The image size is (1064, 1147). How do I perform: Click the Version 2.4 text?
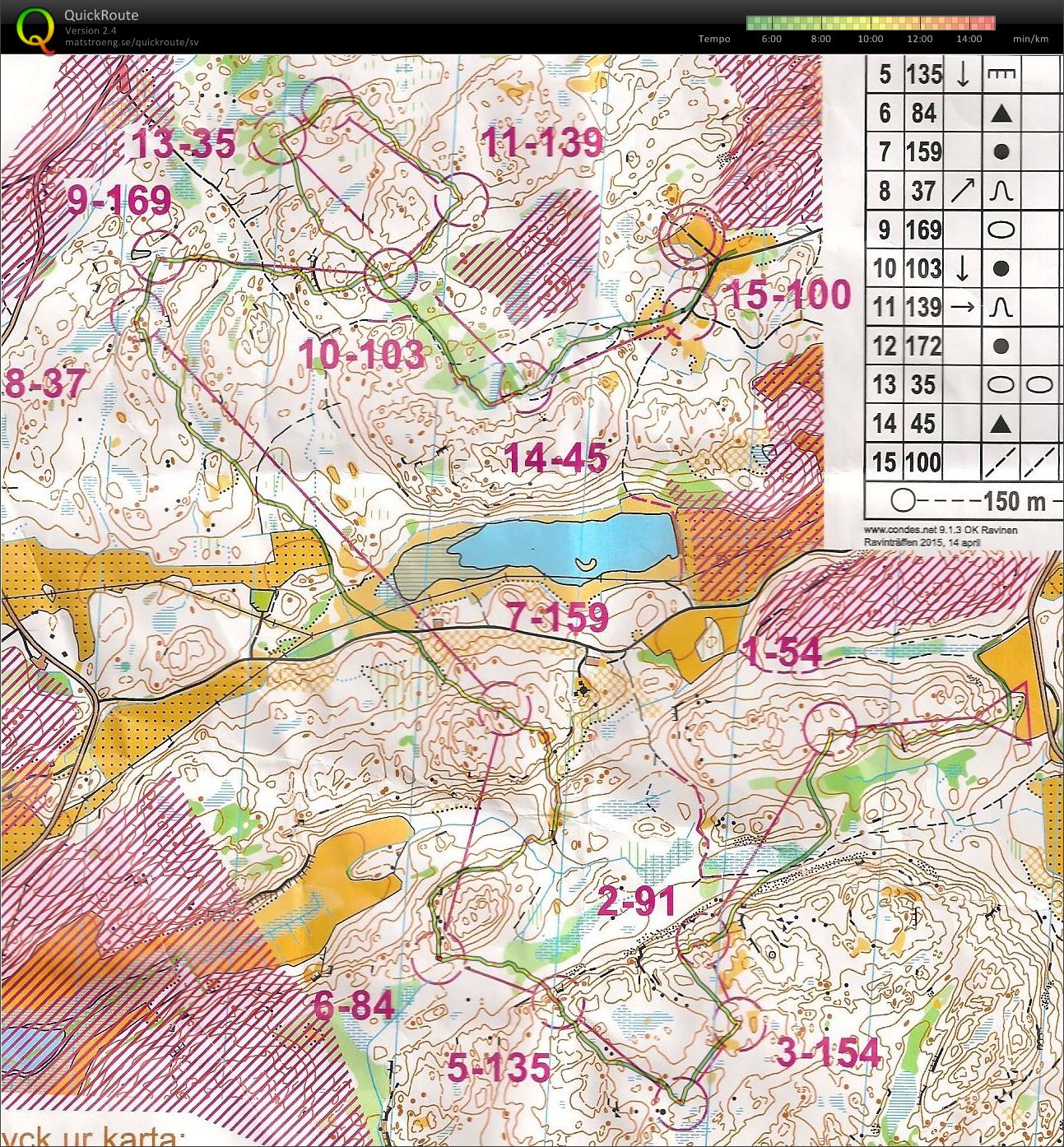tap(91, 30)
